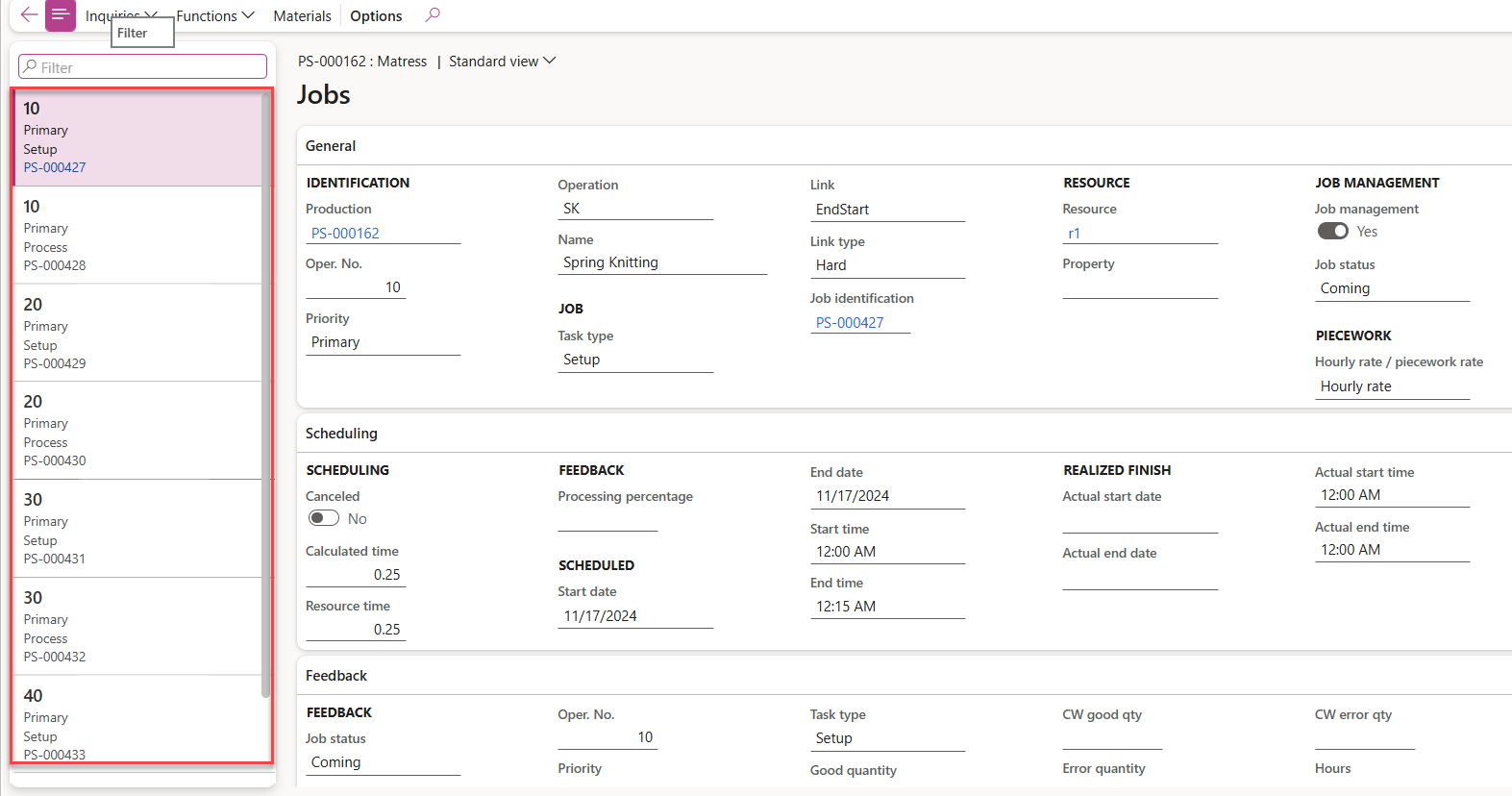This screenshot has width=1512, height=796.
Task: Toggle the list pane hamburger icon
Action: pyautogui.click(x=61, y=14)
